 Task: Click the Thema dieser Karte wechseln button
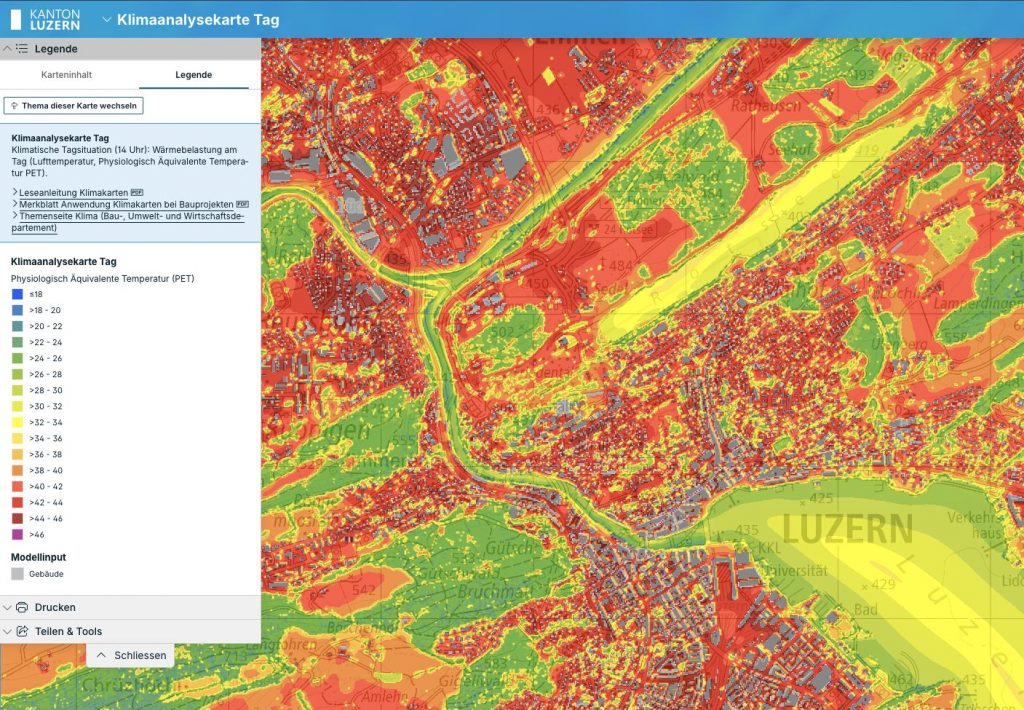(72, 105)
